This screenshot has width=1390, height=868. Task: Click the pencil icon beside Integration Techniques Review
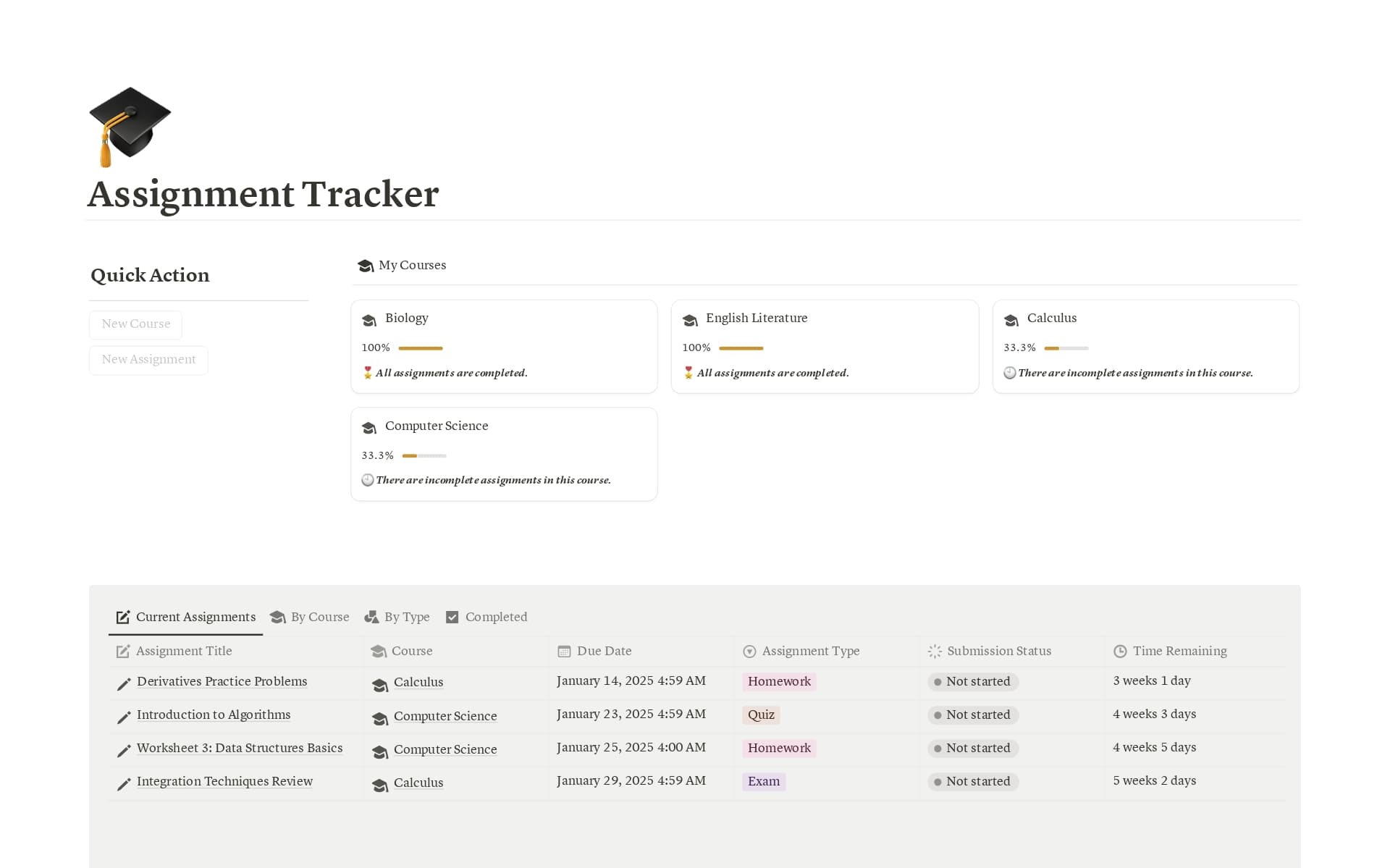click(x=123, y=784)
